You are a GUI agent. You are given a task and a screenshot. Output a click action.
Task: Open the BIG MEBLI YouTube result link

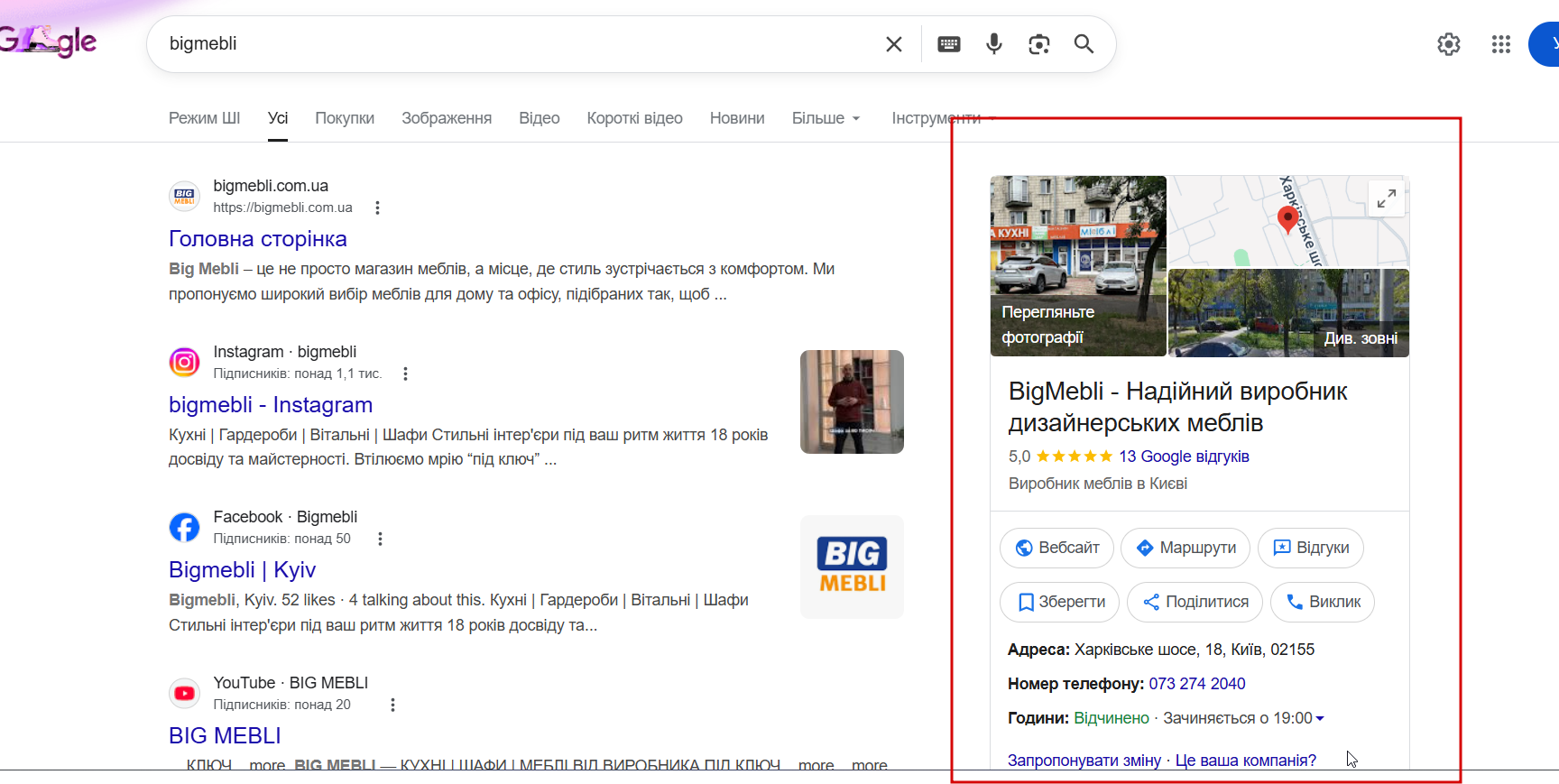pyautogui.click(x=226, y=736)
